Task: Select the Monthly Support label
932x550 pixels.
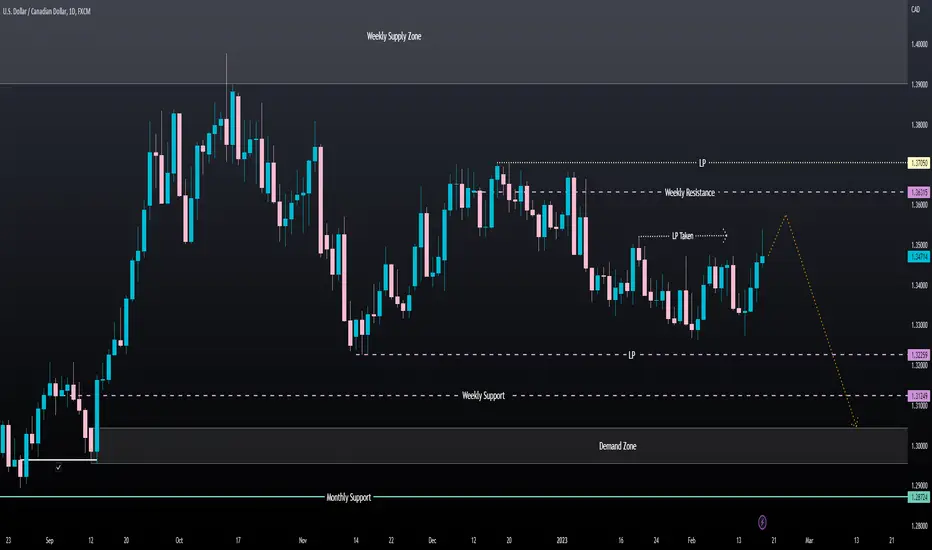Action: (349, 497)
